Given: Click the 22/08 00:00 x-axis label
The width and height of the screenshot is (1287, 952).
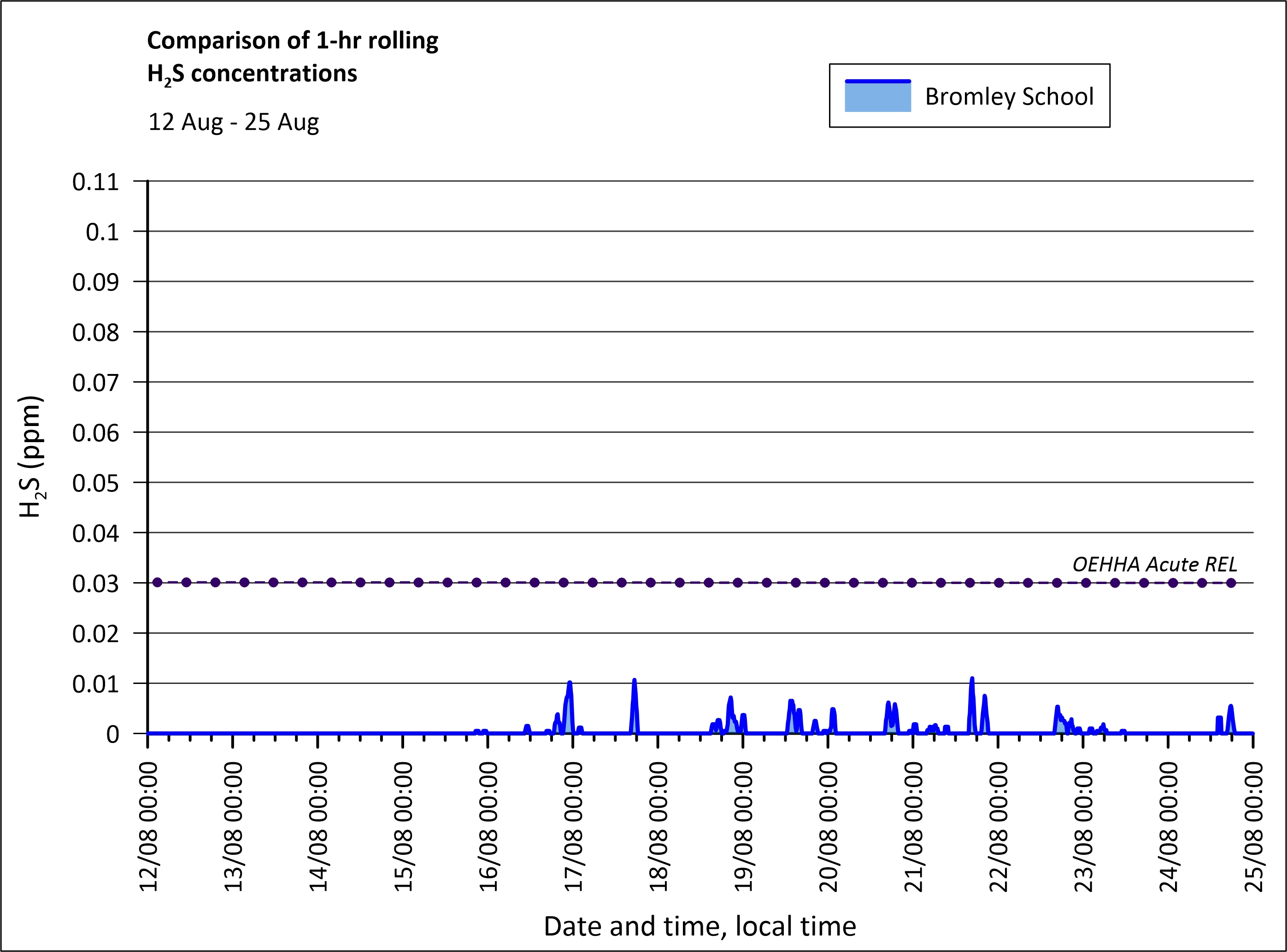Looking at the screenshot, I should (999, 827).
